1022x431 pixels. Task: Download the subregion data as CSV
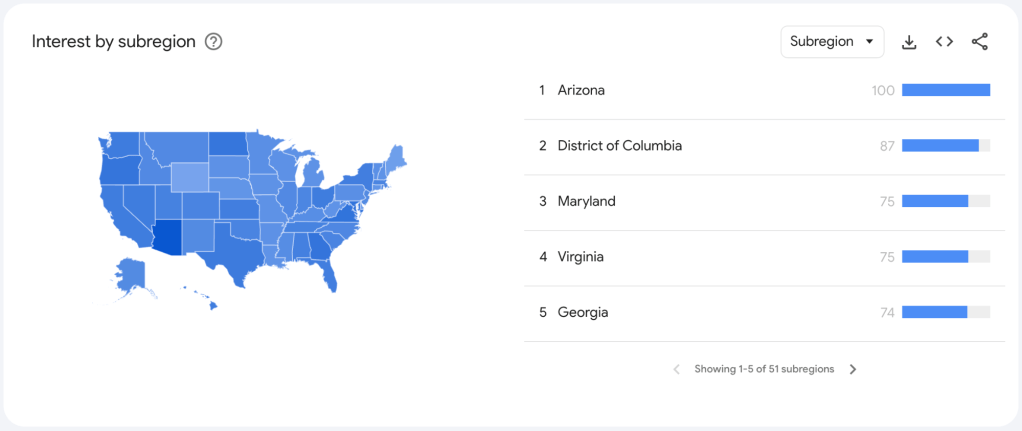pyautogui.click(x=909, y=42)
